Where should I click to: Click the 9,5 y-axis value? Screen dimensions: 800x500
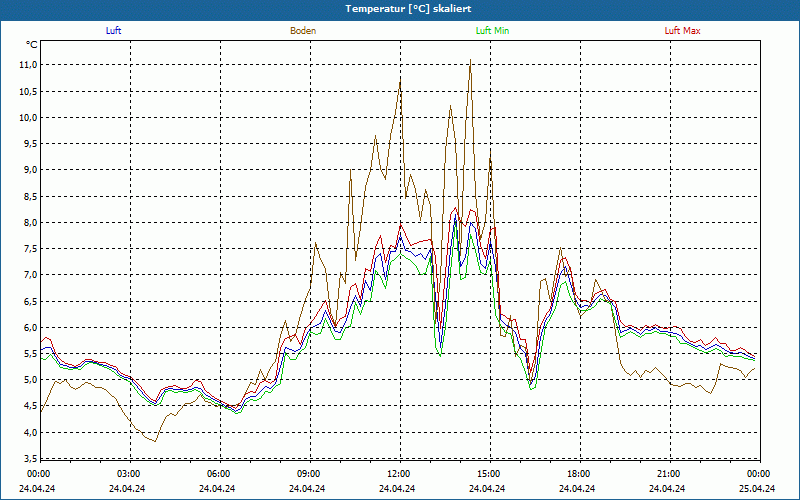pos(30,144)
